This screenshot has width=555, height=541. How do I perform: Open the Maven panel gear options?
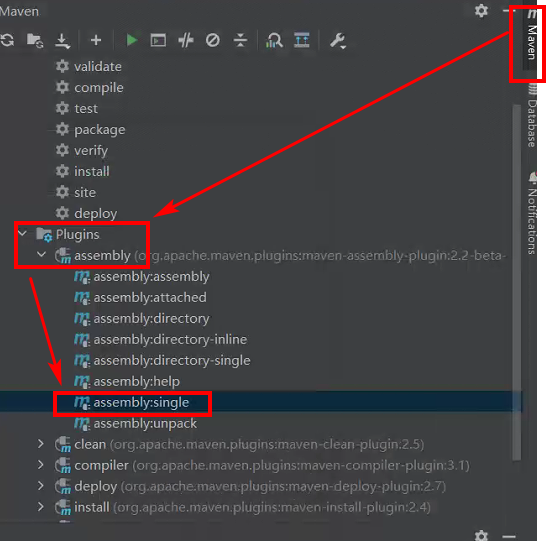click(481, 10)
